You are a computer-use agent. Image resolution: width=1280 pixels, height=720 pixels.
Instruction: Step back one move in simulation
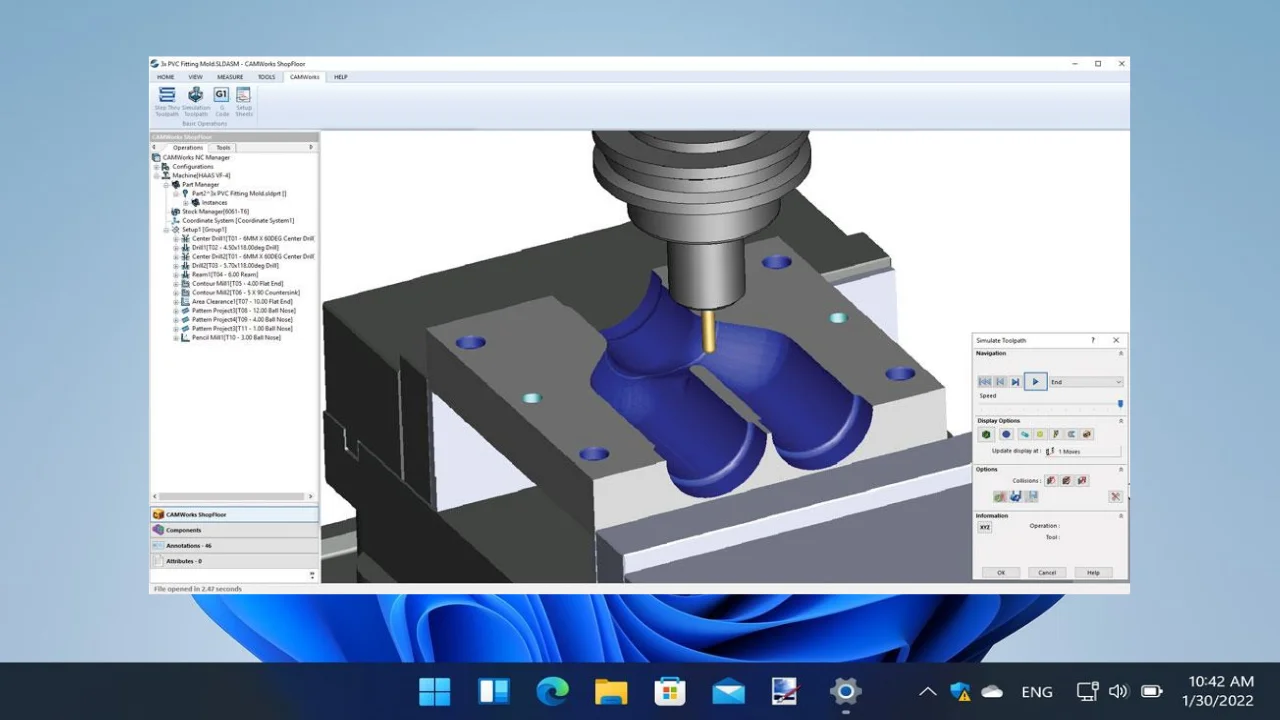click(1000, 382)
